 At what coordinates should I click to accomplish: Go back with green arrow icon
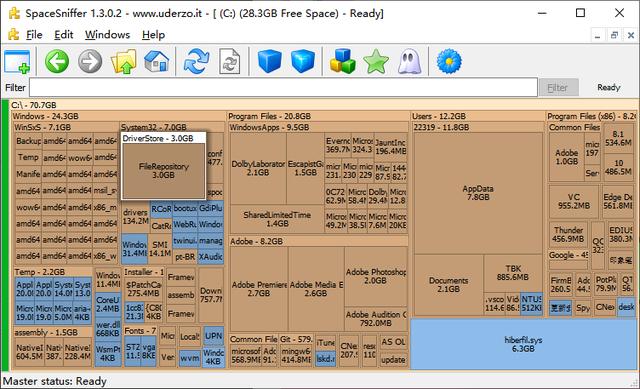coord(57,61)
